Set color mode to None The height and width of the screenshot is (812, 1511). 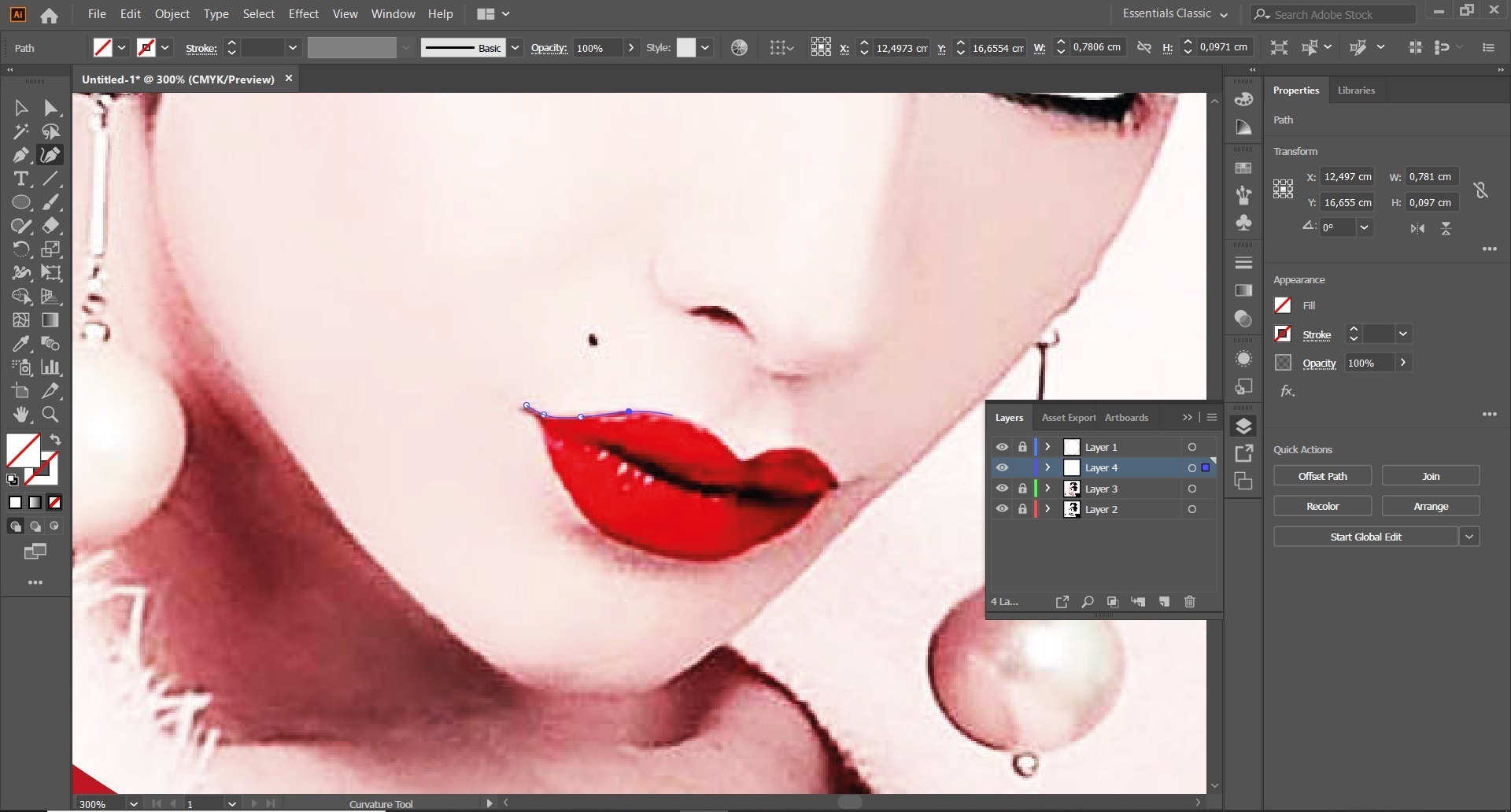pos(54,503)
